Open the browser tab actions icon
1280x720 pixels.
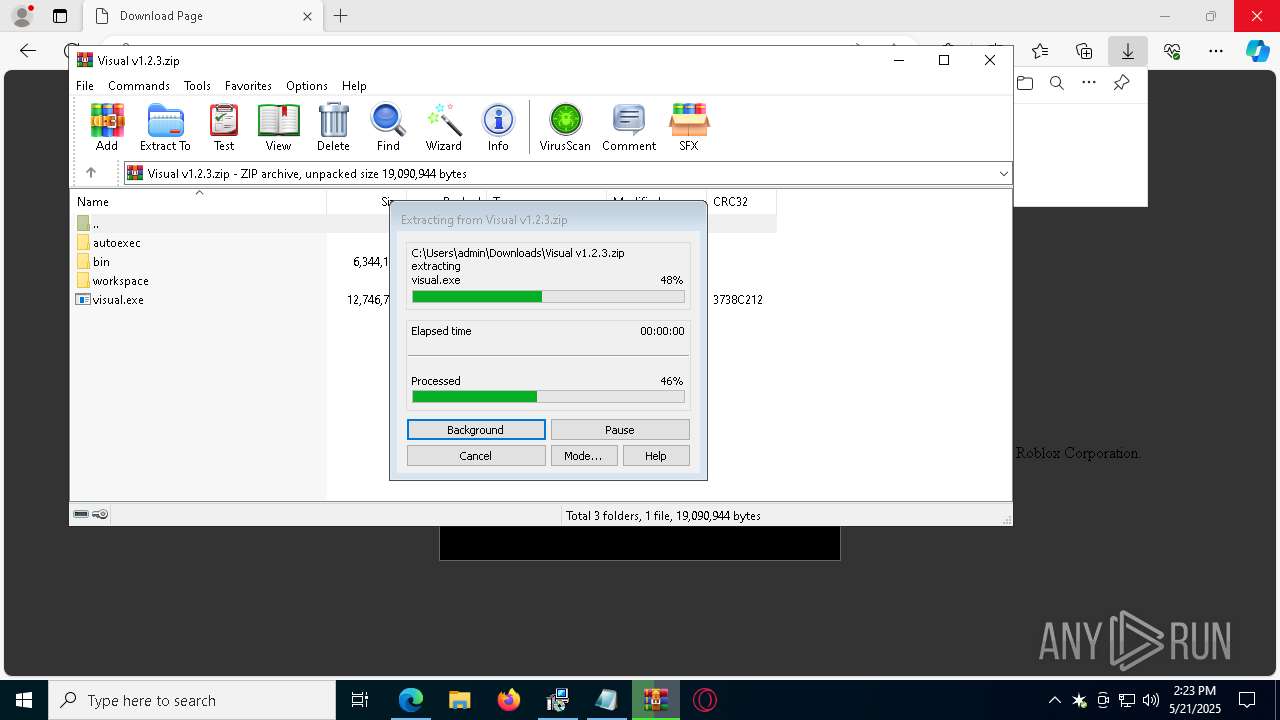click(60, 16)
